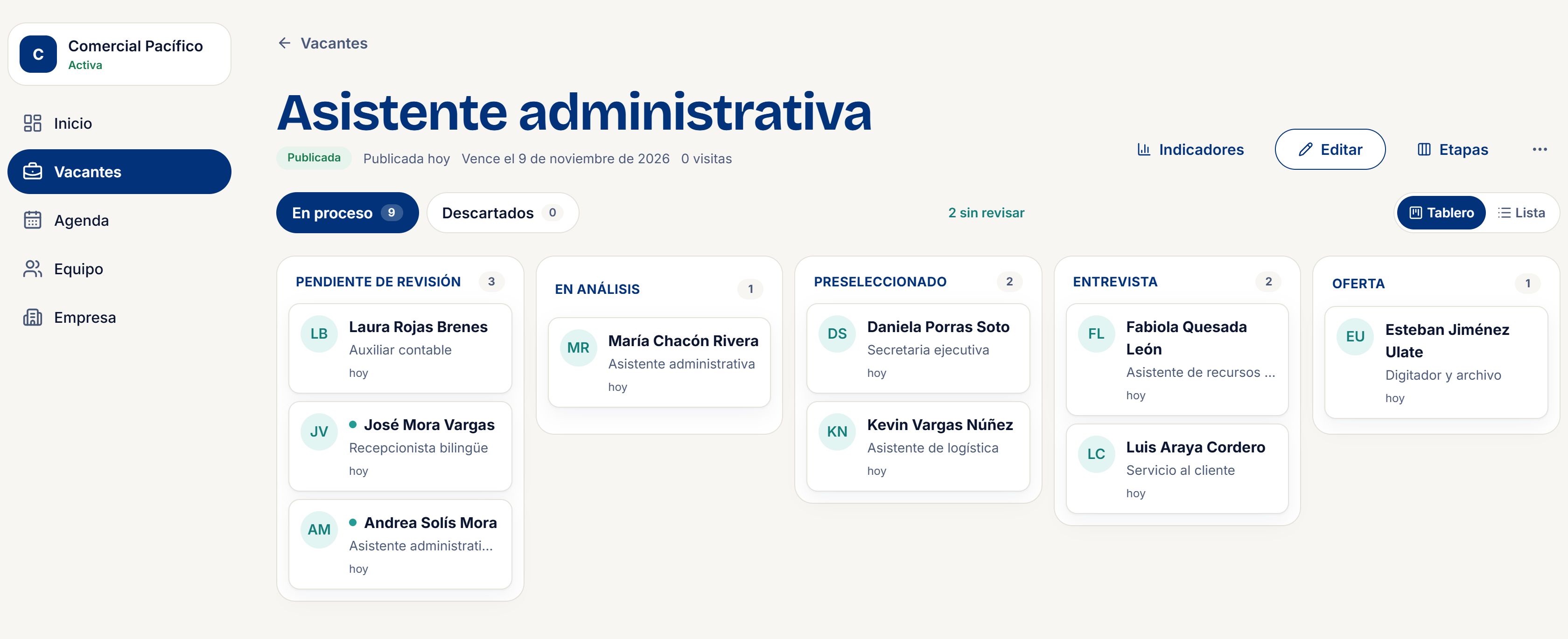Open Indicadores for this vacancy

(1190, 149)
